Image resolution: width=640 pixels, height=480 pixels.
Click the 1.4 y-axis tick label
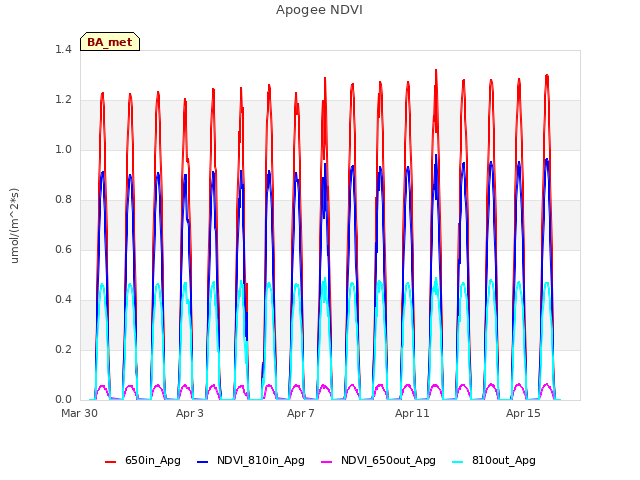pos(63,49)
